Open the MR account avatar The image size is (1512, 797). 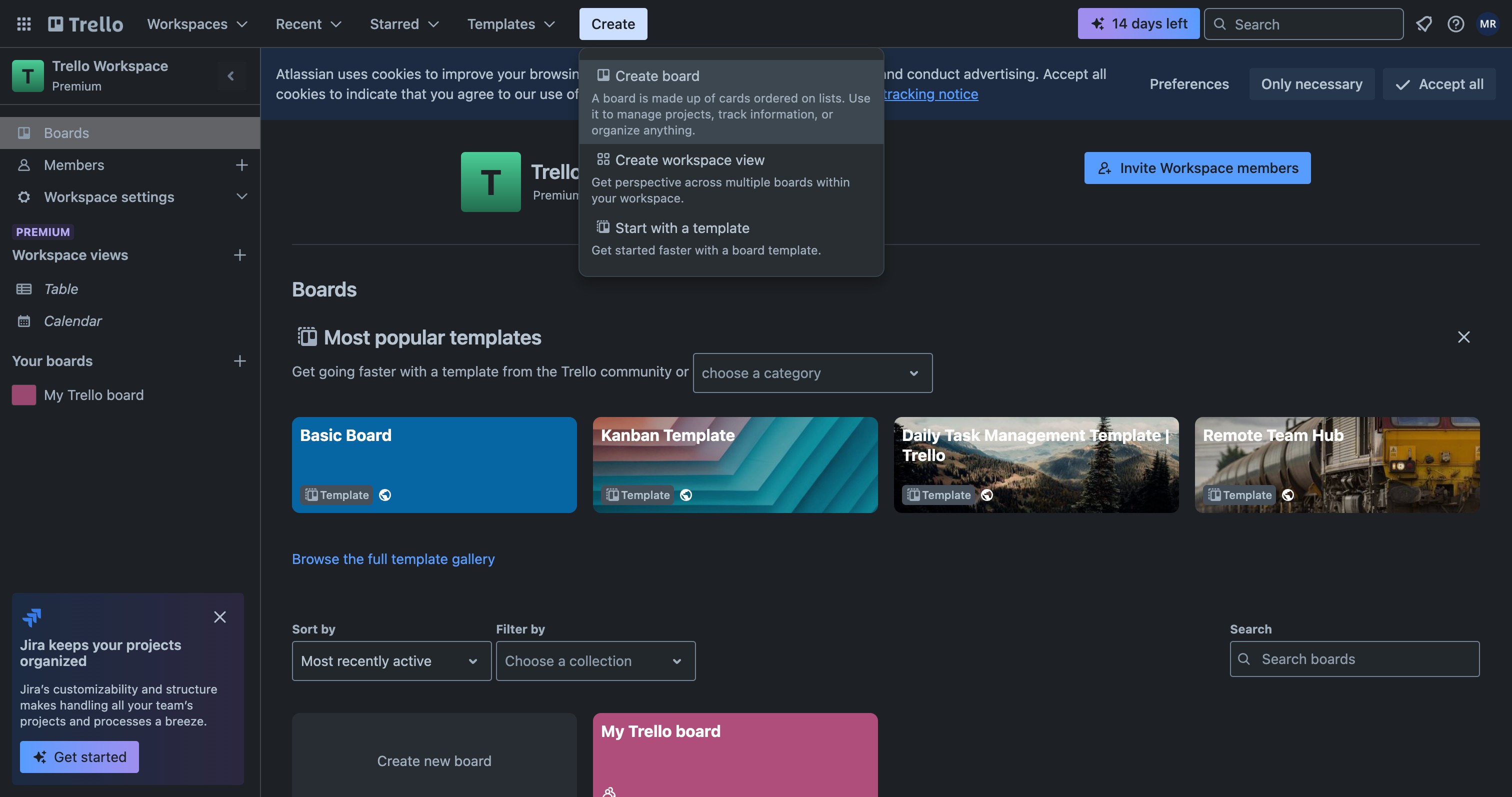1488,24
